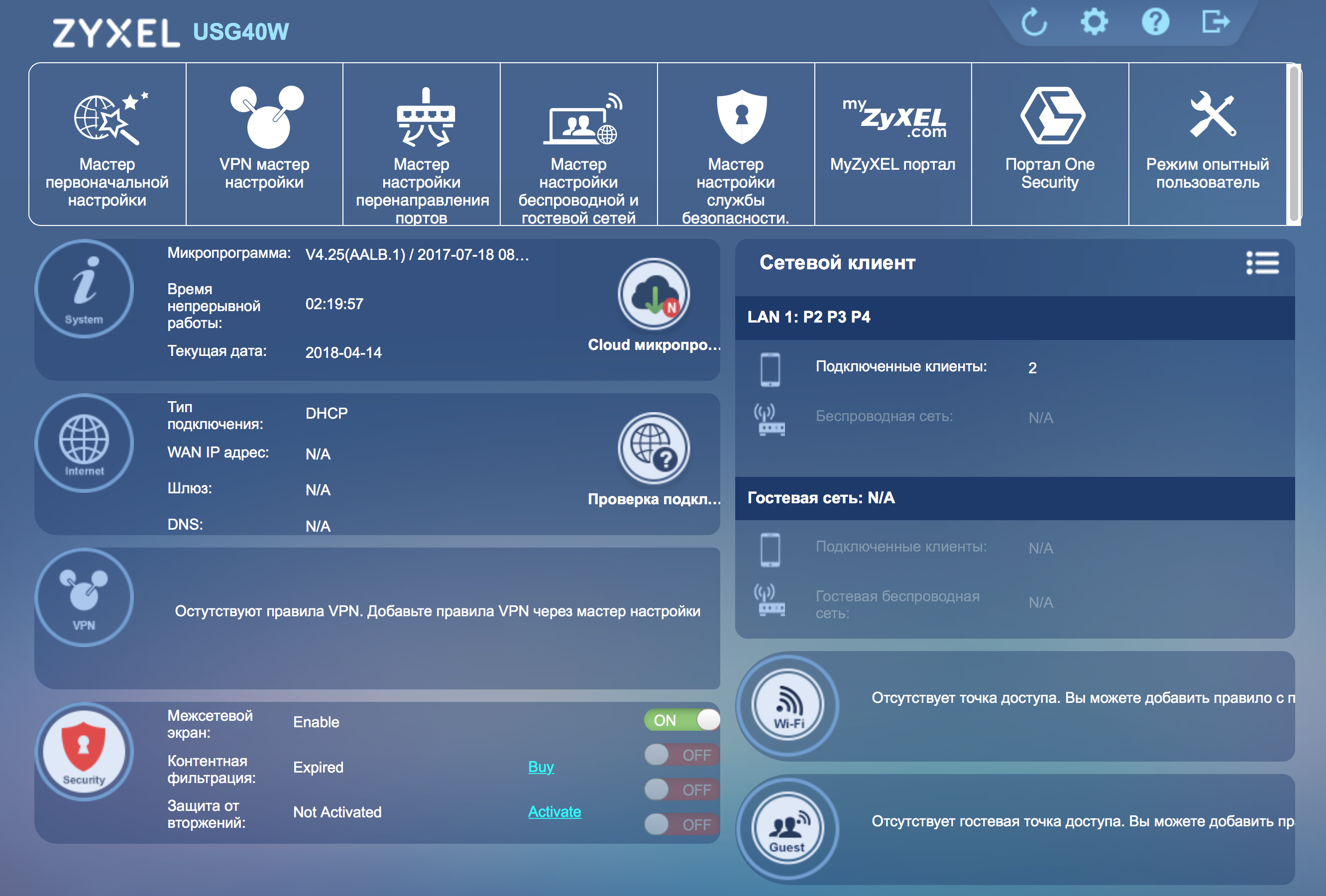Click content filtering Expired status
Screen dimensions: 1326x896
tap(319, 767)
